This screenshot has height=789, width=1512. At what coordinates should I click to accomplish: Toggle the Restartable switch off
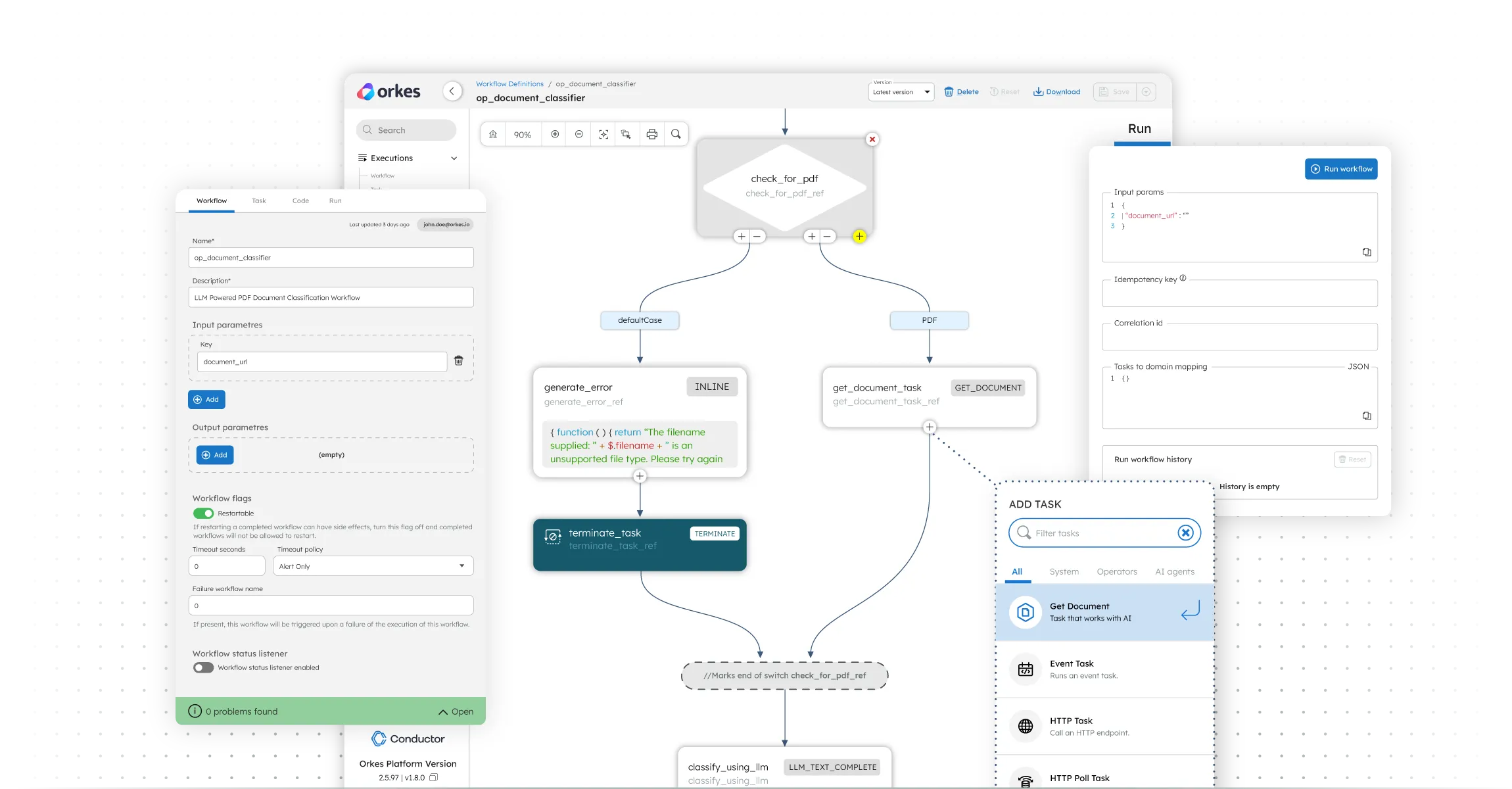[204, 514]
